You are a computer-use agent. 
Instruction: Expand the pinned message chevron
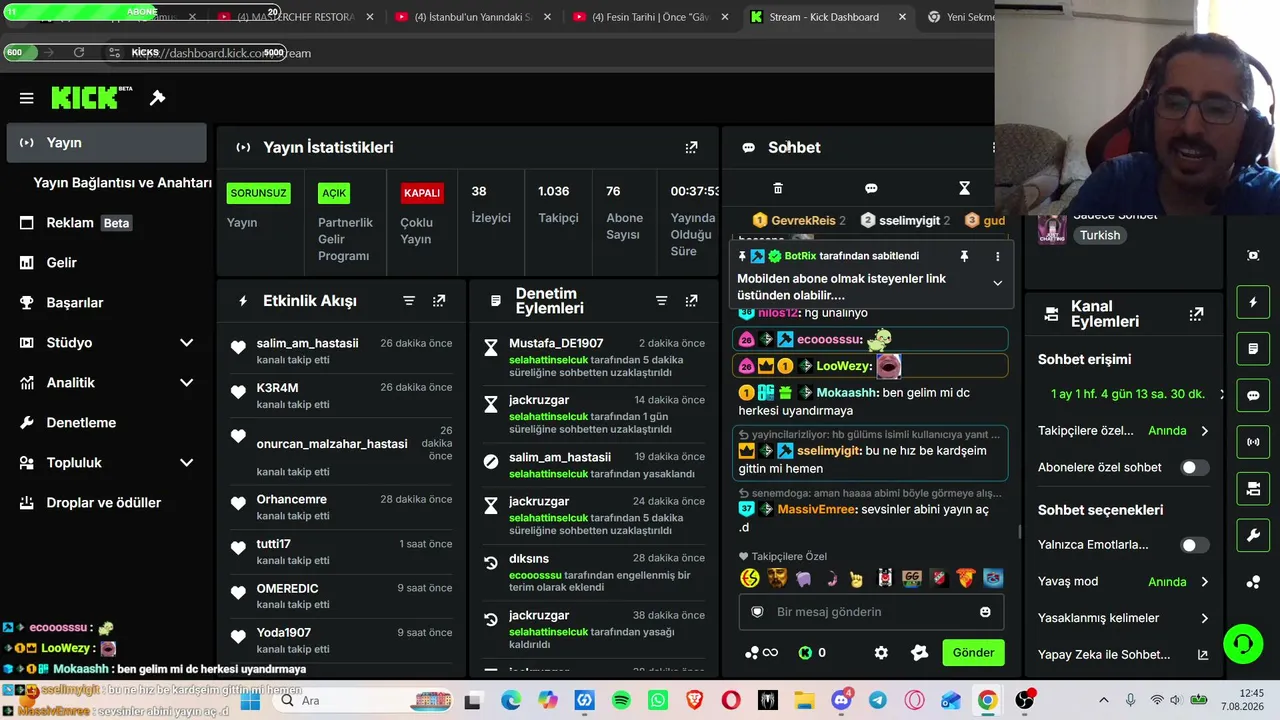pyautogui.click(x=997, y=283)
